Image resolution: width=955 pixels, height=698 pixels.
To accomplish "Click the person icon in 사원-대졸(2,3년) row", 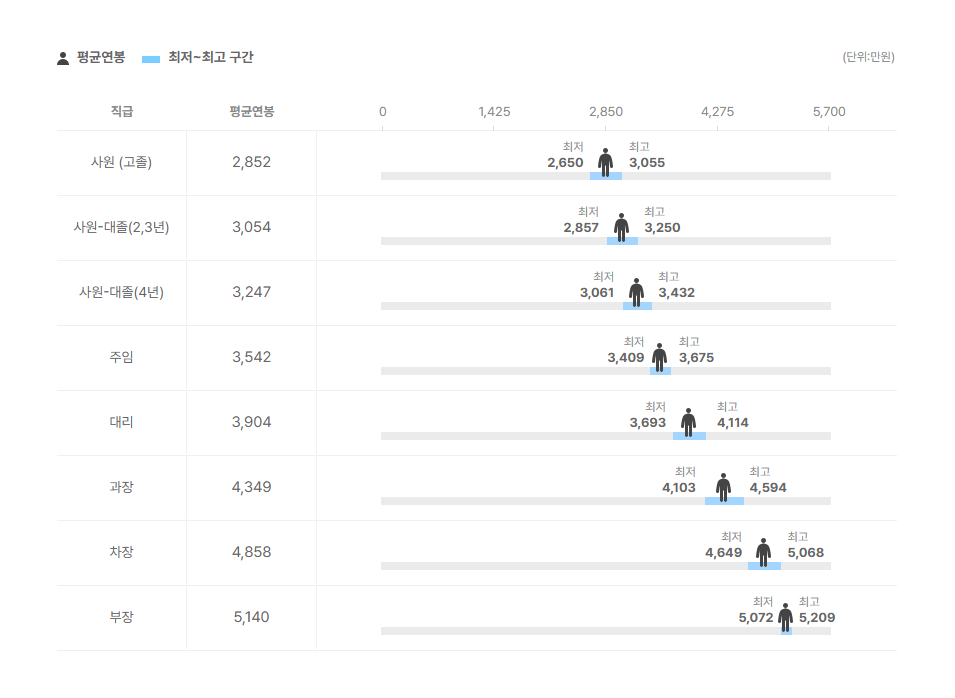I will (x=621, y=227).
